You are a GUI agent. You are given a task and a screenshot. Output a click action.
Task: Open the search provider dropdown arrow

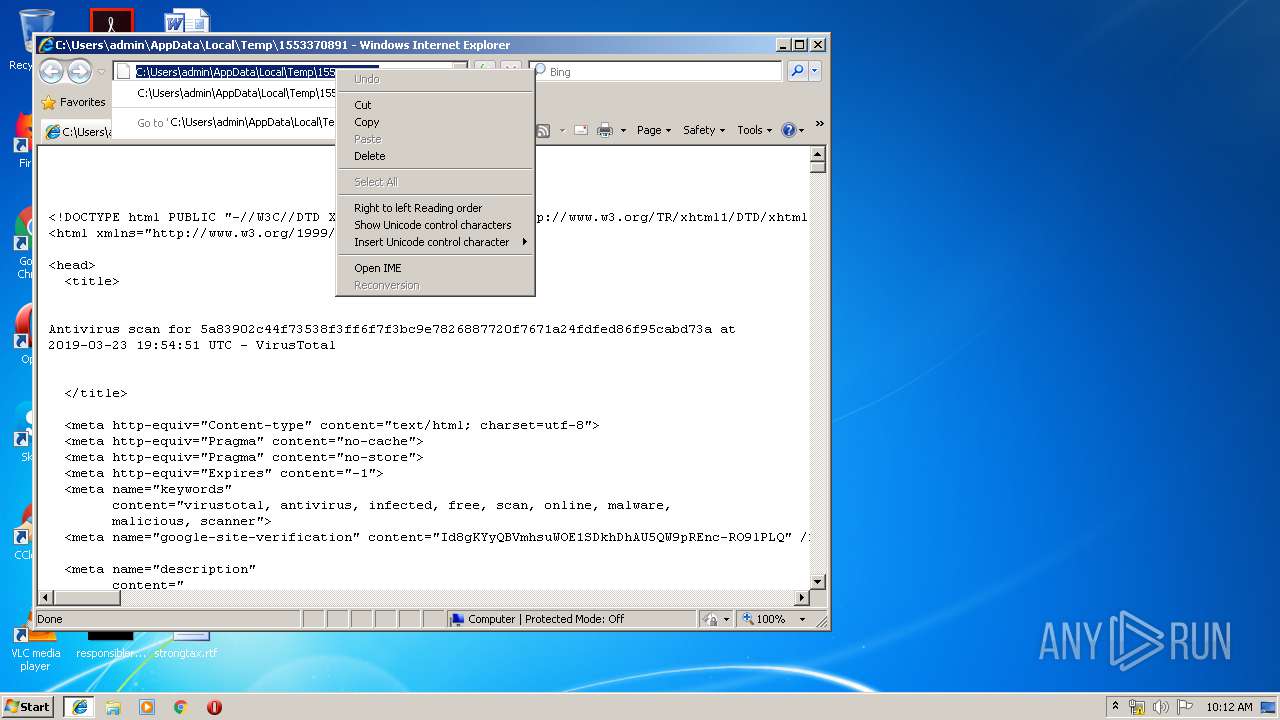(x=815, y=71)
